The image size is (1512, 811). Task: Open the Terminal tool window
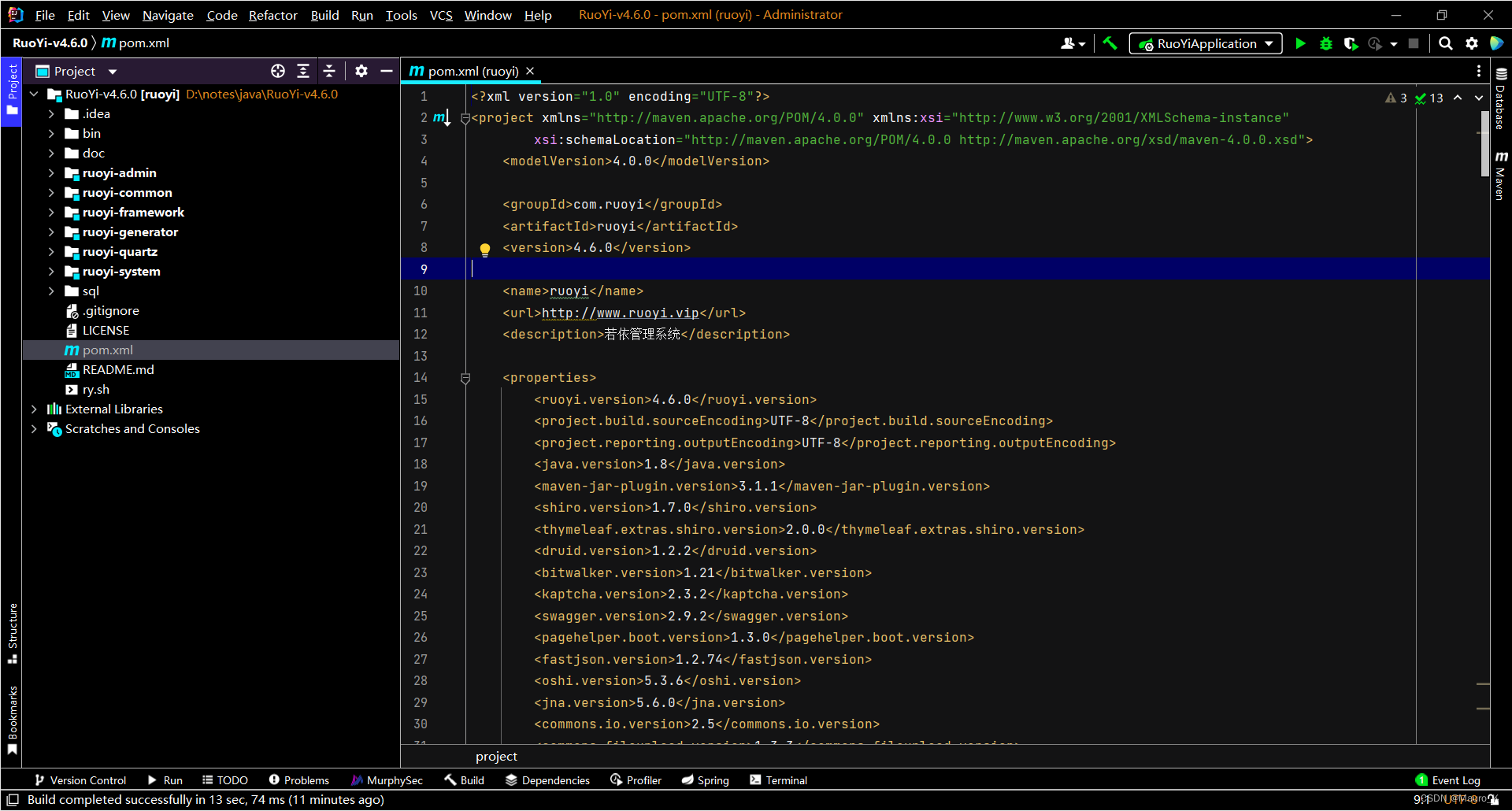[778, 780]
